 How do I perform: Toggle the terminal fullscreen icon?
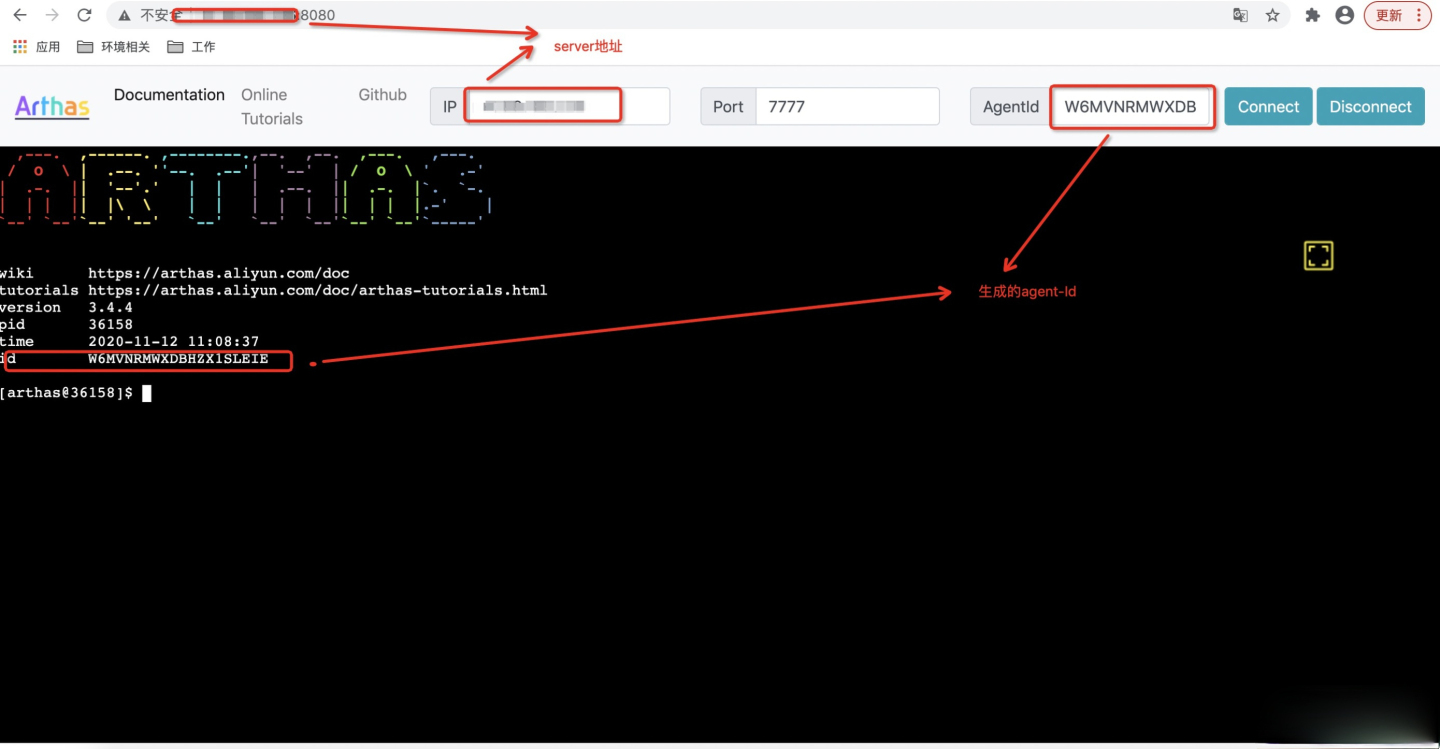coord(1319,256)
